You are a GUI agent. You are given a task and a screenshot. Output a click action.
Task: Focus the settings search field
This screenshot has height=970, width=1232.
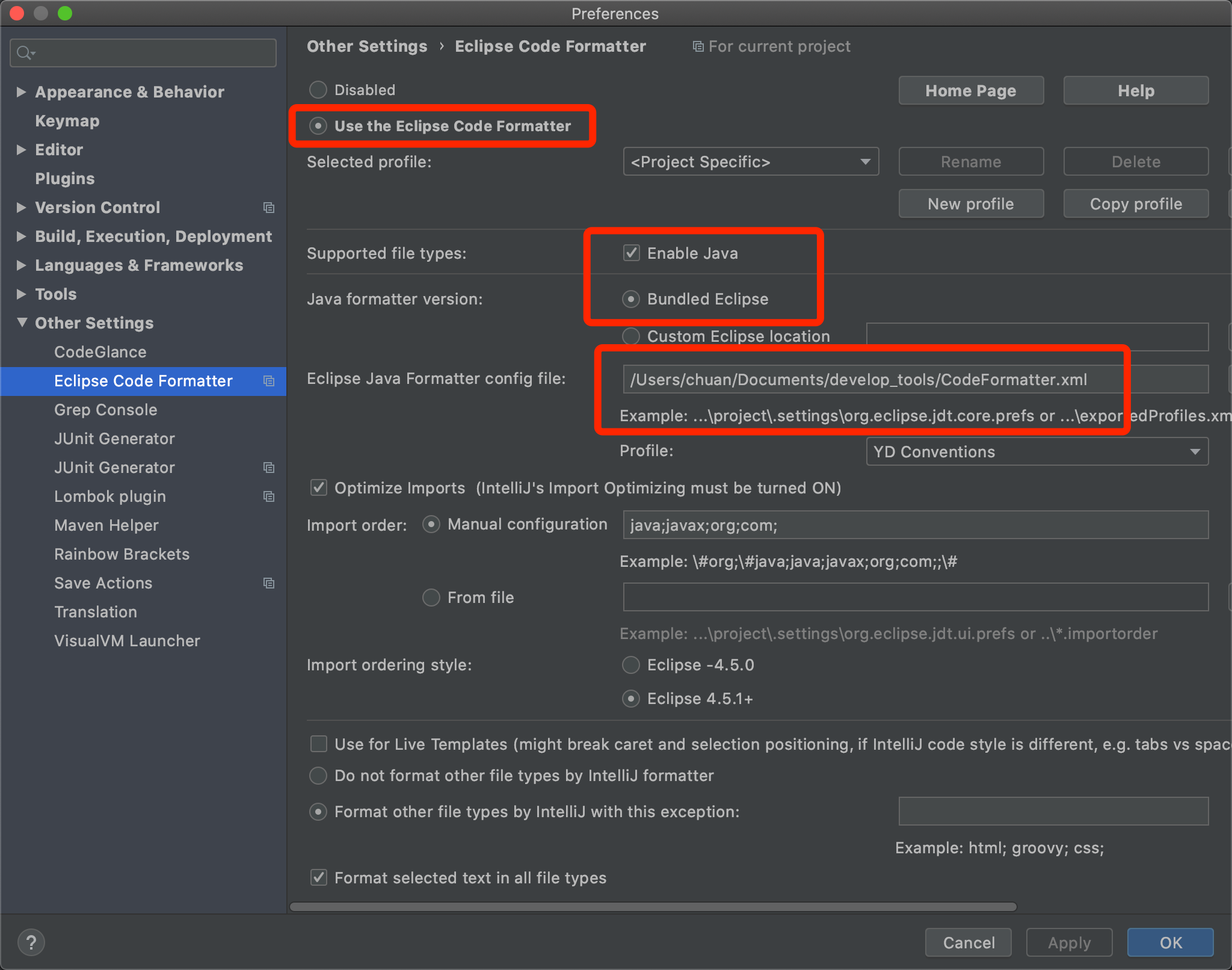pyautogui.click(x=143, y=53)
